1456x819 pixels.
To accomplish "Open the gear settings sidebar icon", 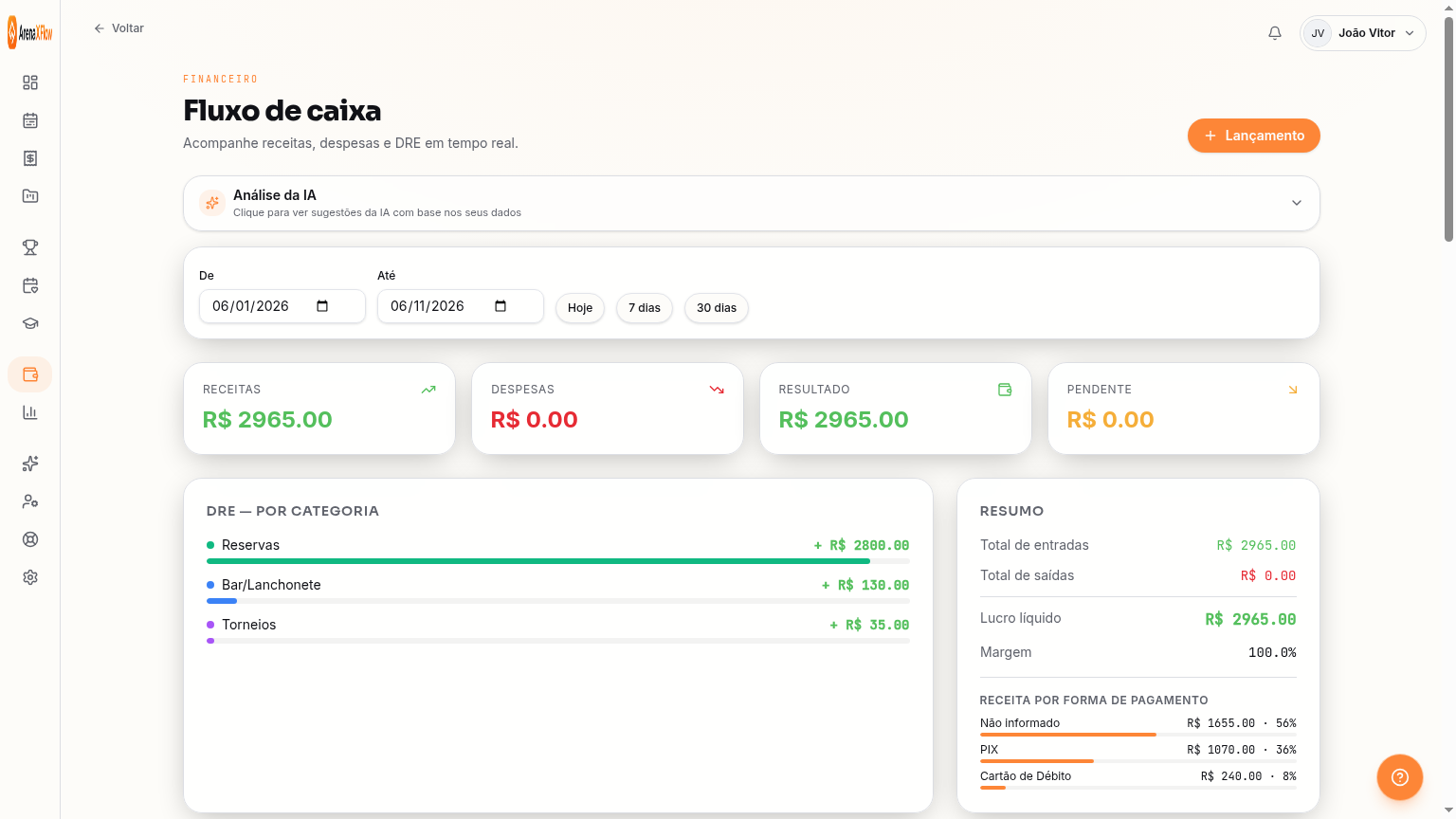I will coord(30,577).
